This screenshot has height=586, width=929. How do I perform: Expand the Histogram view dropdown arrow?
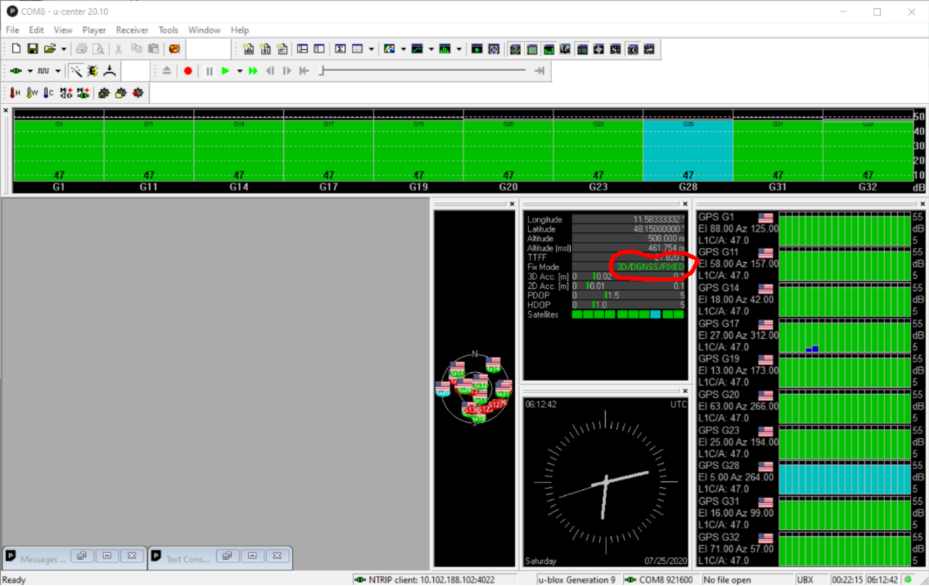pos(459,49)
